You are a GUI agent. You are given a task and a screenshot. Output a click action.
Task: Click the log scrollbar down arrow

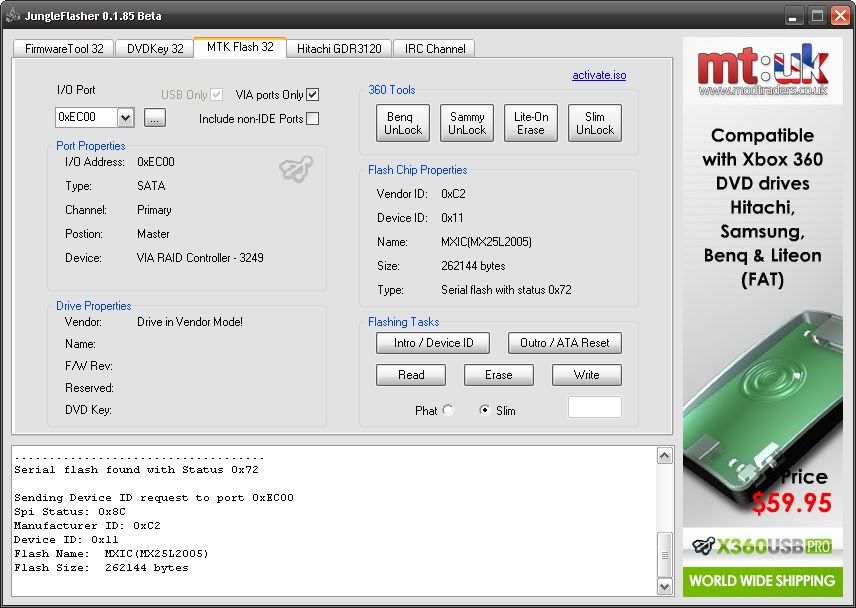click(664, 587)
